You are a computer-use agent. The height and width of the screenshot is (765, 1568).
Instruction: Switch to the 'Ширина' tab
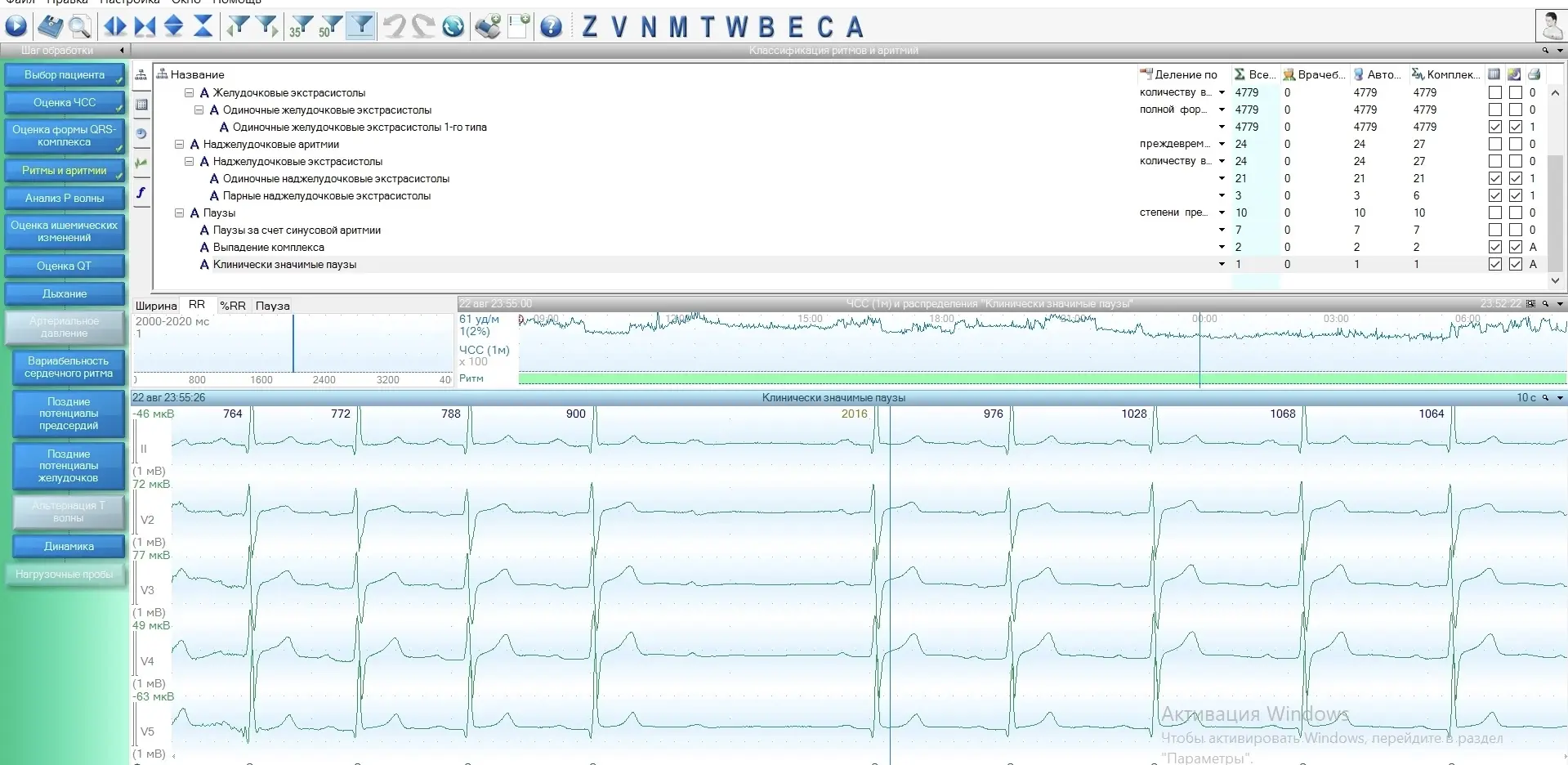156,305
